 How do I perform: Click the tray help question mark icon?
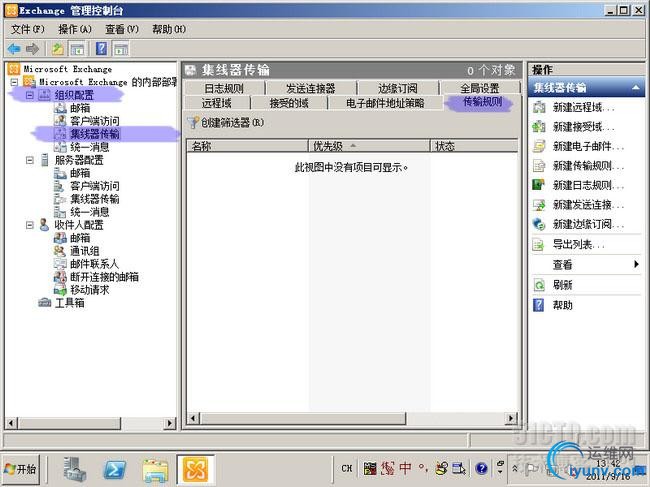coord(481,468)
